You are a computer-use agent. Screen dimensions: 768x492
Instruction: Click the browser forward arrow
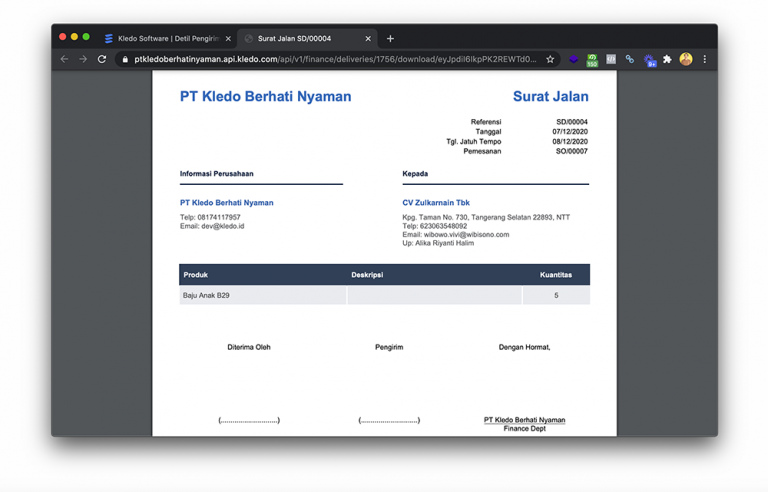83,59
